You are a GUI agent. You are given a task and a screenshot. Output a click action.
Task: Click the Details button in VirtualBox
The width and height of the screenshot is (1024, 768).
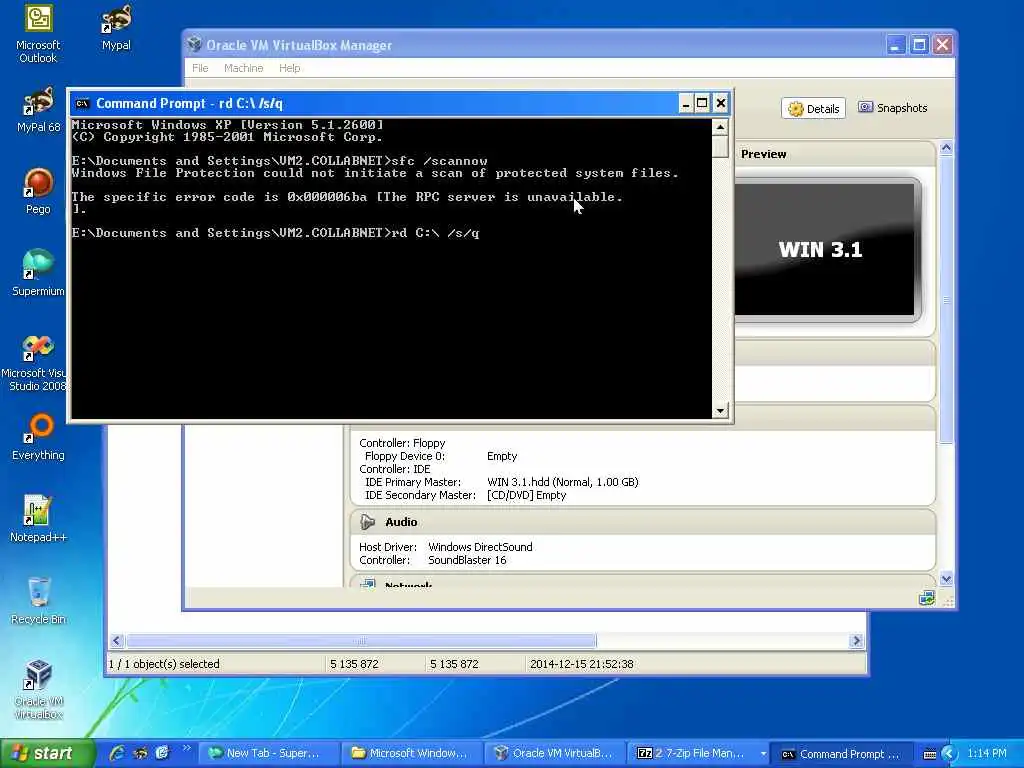click(813, 108)
